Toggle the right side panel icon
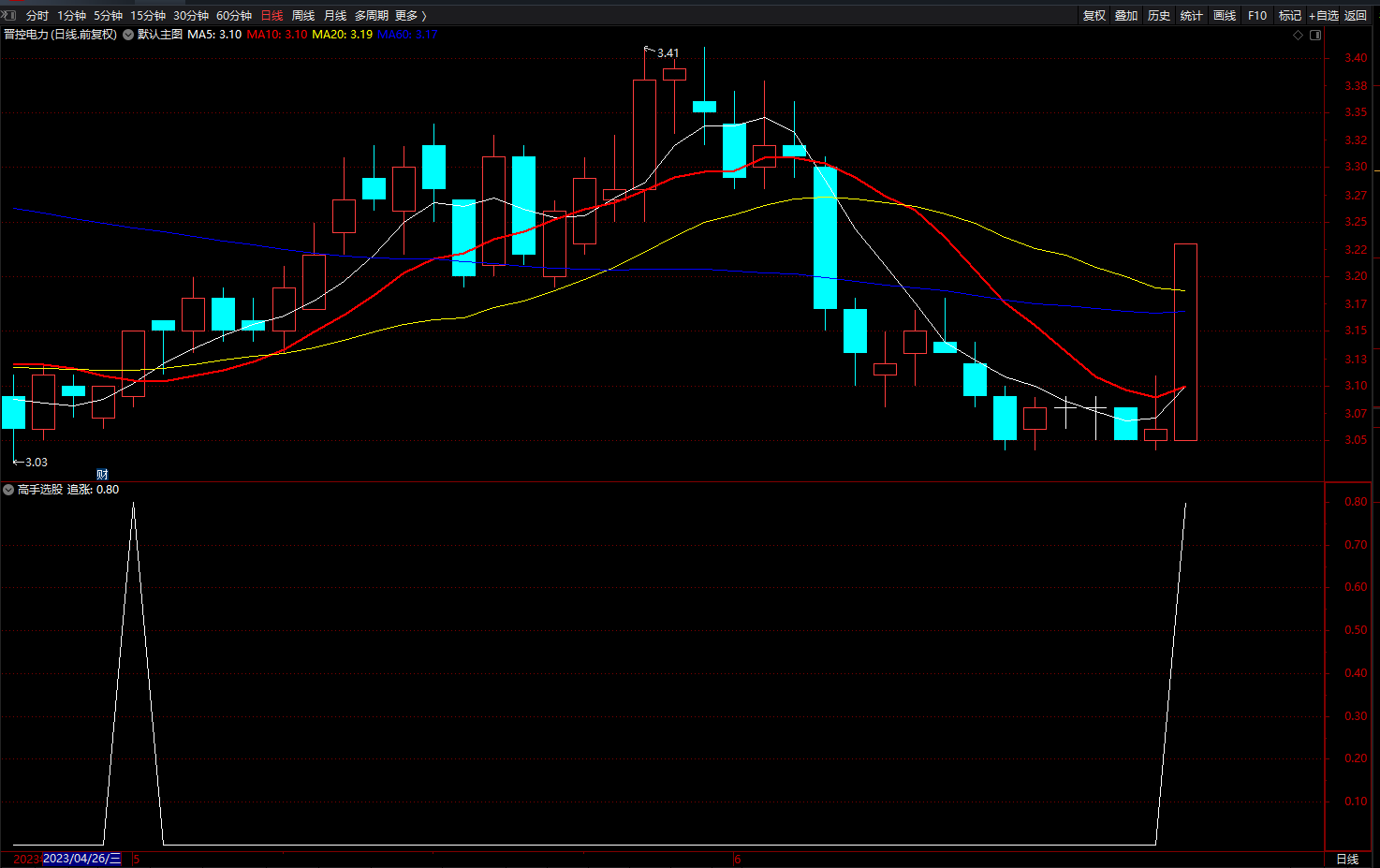Viewport: 1380px width, 868px height. point(1315,35)
